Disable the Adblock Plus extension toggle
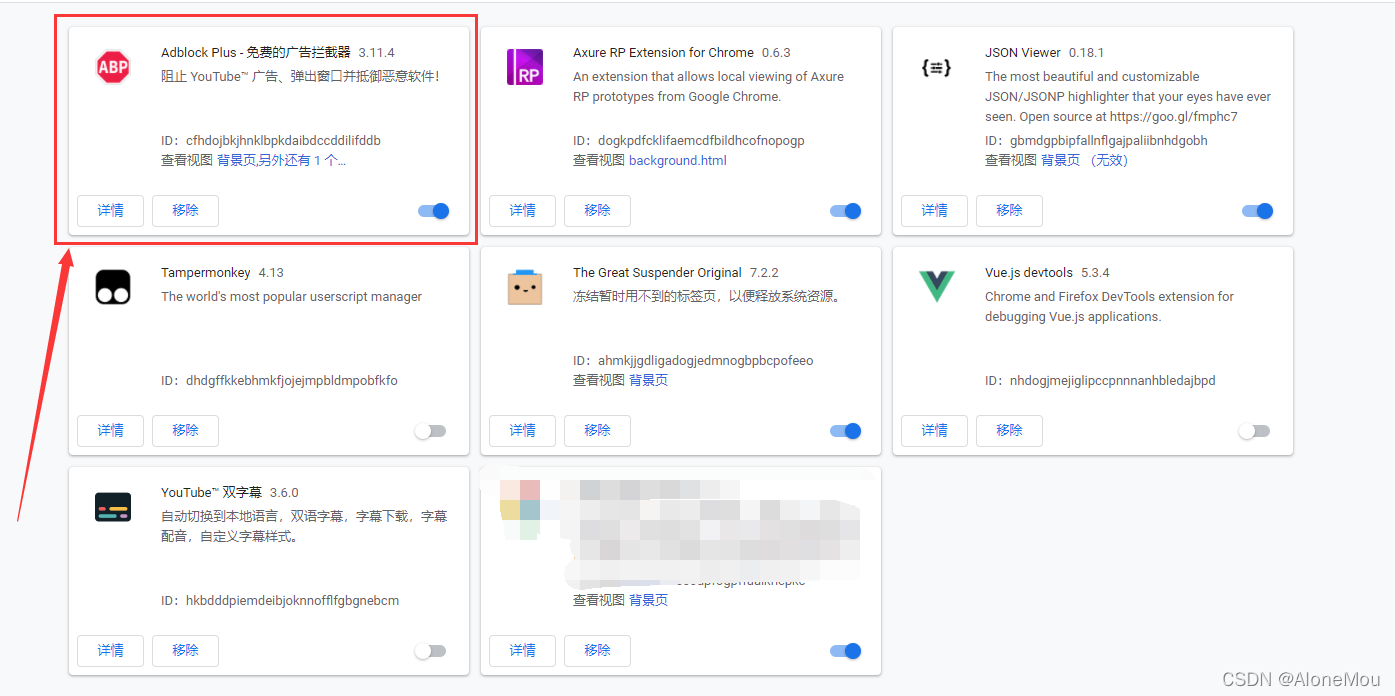The width and height of the screenshot is (1395, 696). (434, 211)
